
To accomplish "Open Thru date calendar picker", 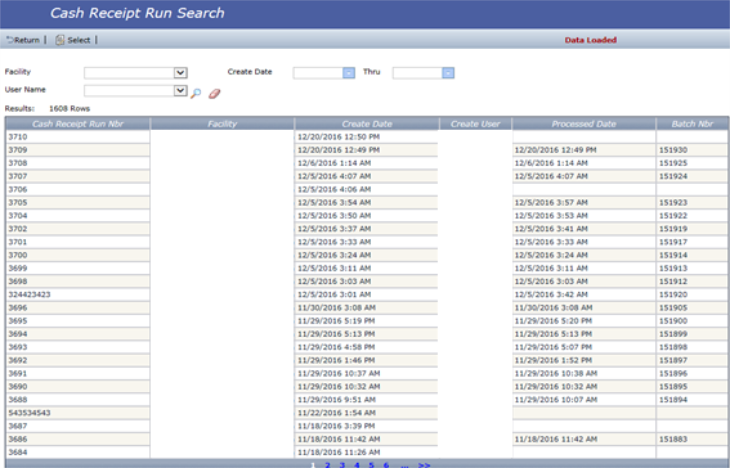I will [x=448, y=73].
